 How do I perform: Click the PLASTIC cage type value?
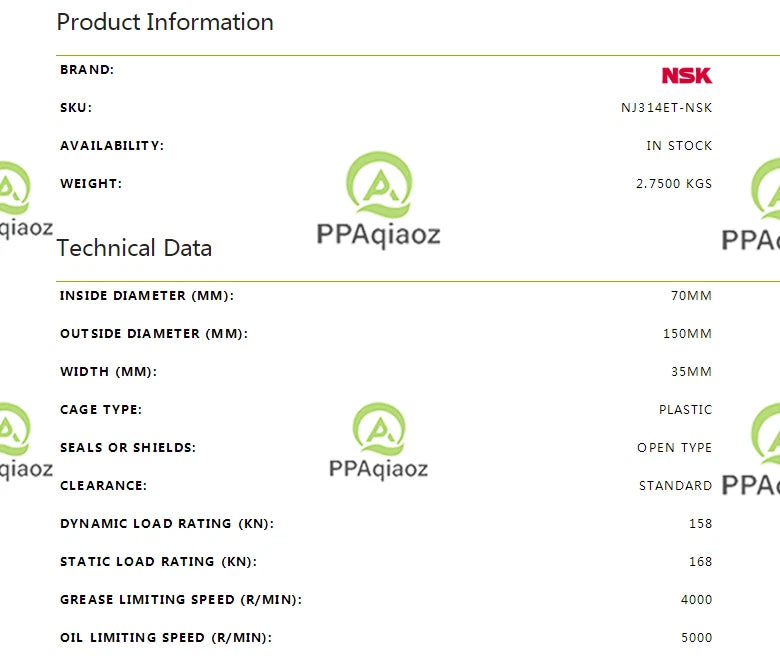[x=685, y=409]
